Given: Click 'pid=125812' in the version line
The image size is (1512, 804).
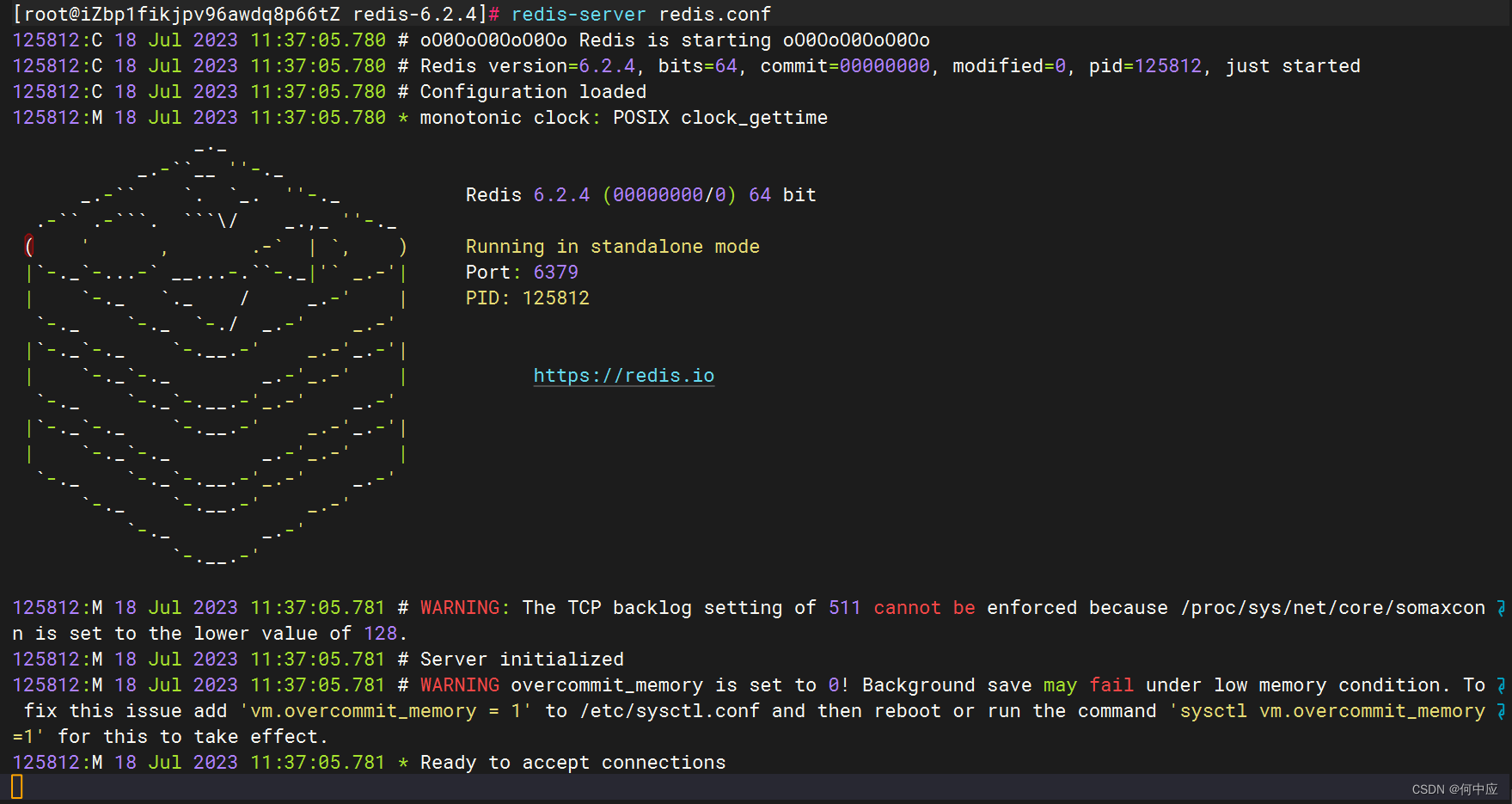Looking at the screenshot, I should (x=1145, y=66).
